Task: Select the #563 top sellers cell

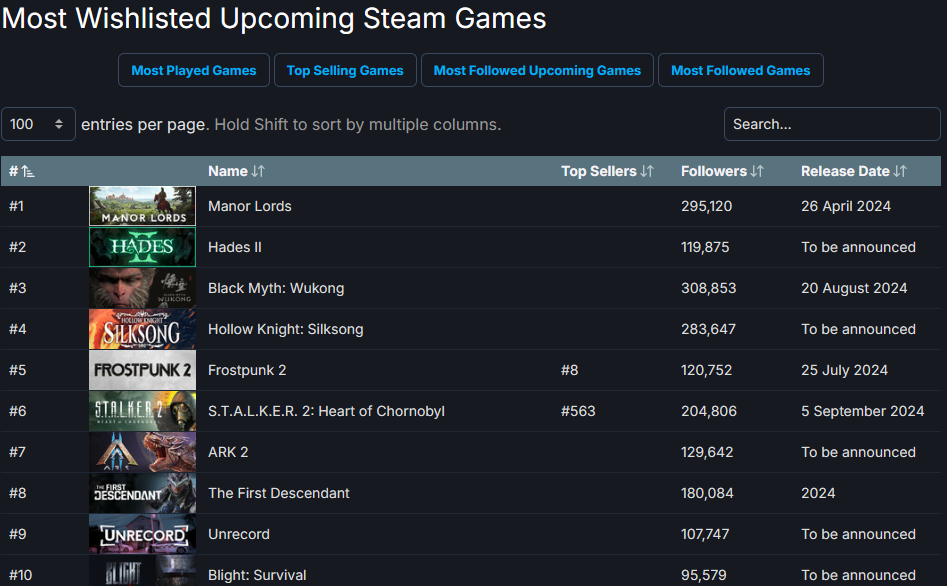Action: (578, 411)
